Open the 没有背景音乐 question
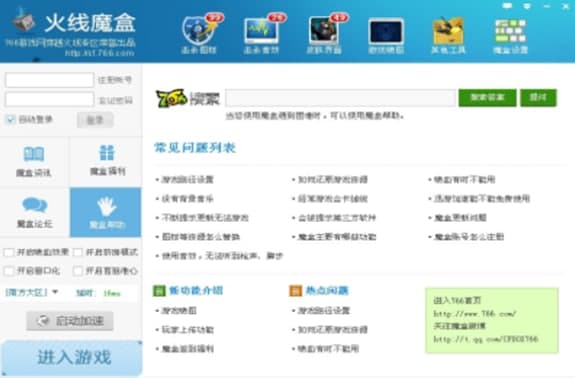The image size is (575, 378). point(187,199)
